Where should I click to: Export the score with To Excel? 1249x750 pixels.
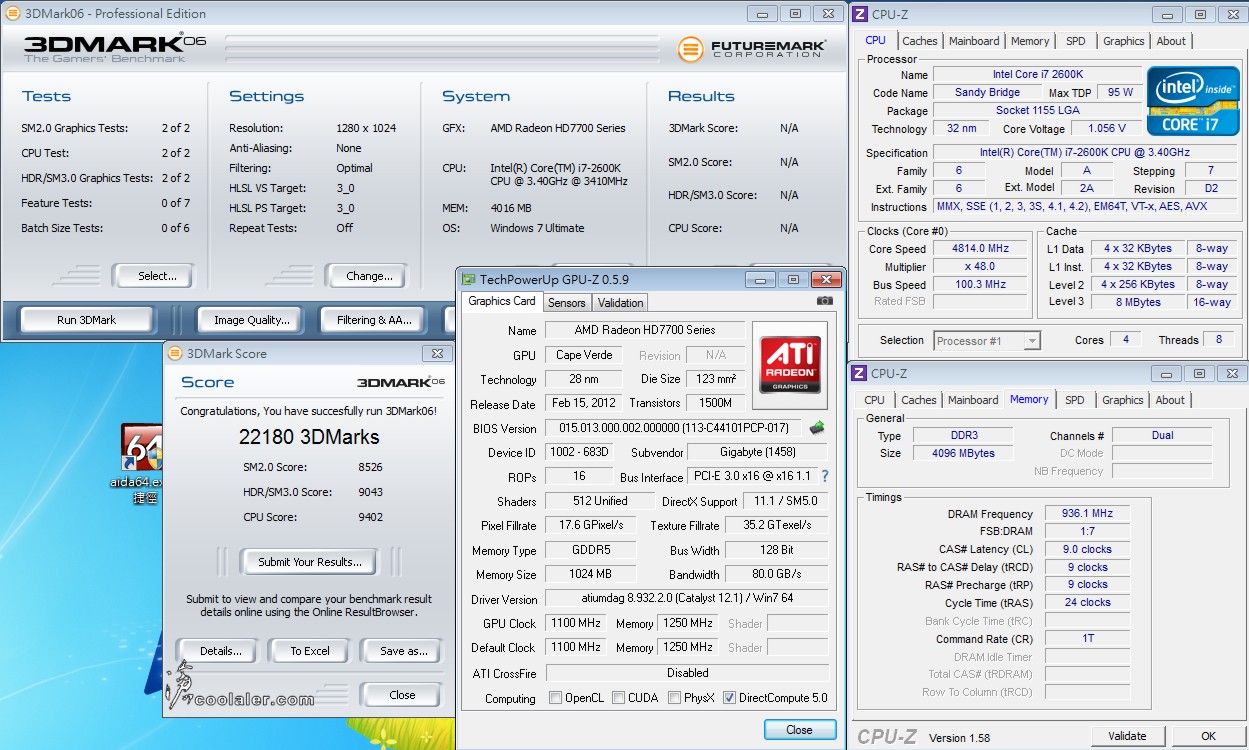310,651
